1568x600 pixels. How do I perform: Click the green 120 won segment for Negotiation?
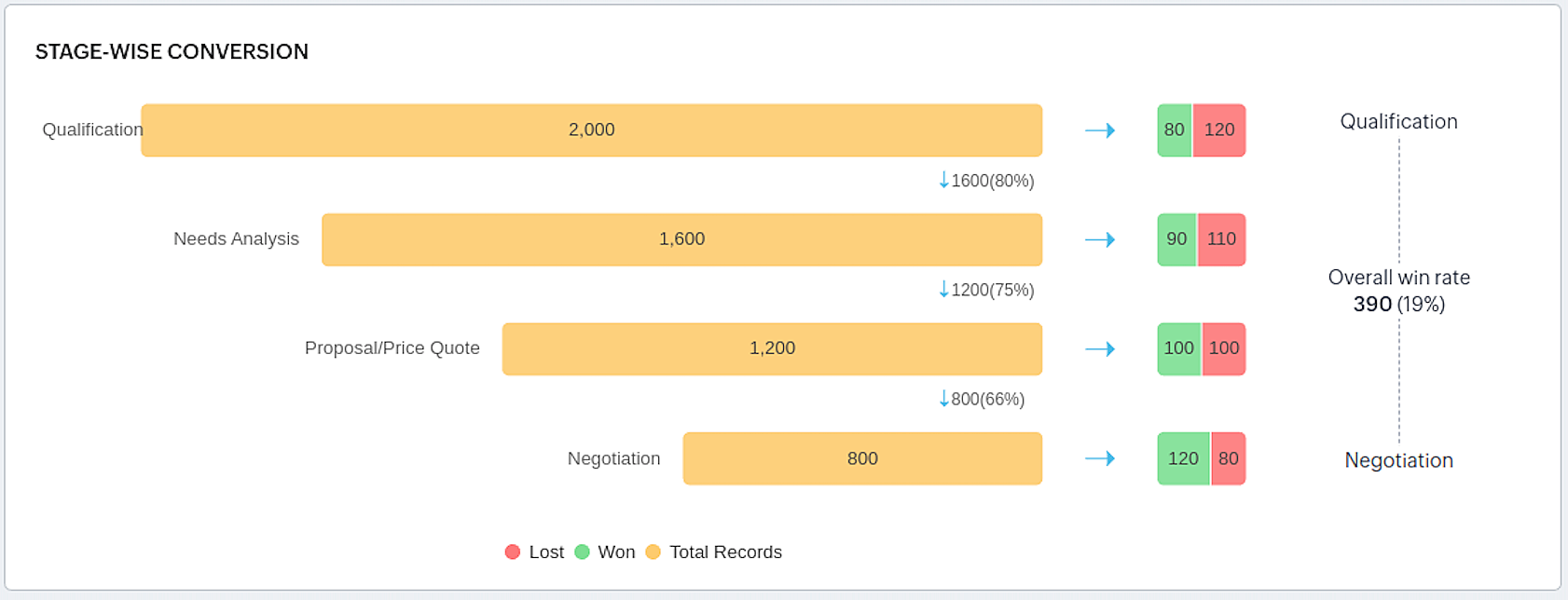point(1183,458)
